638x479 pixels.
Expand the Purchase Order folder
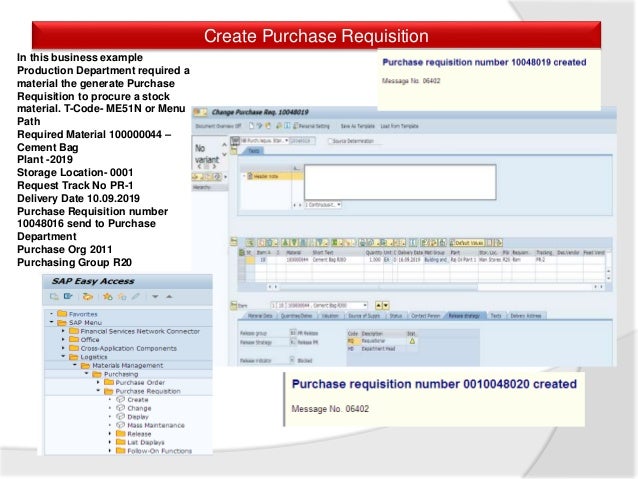pyautogui.click(x=98, y=382)
